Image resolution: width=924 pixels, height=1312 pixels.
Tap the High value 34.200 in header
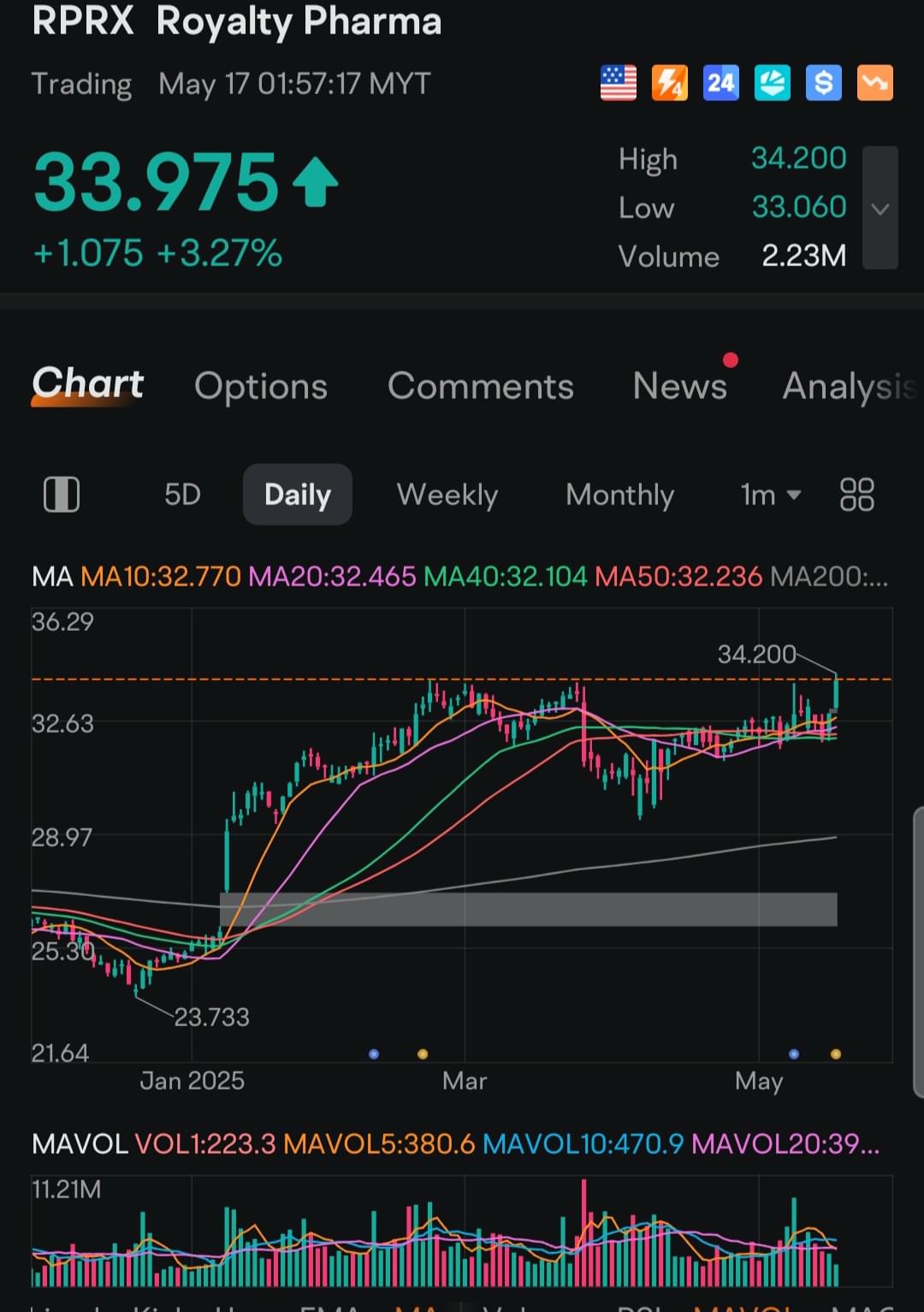click(x=799, y=158)
